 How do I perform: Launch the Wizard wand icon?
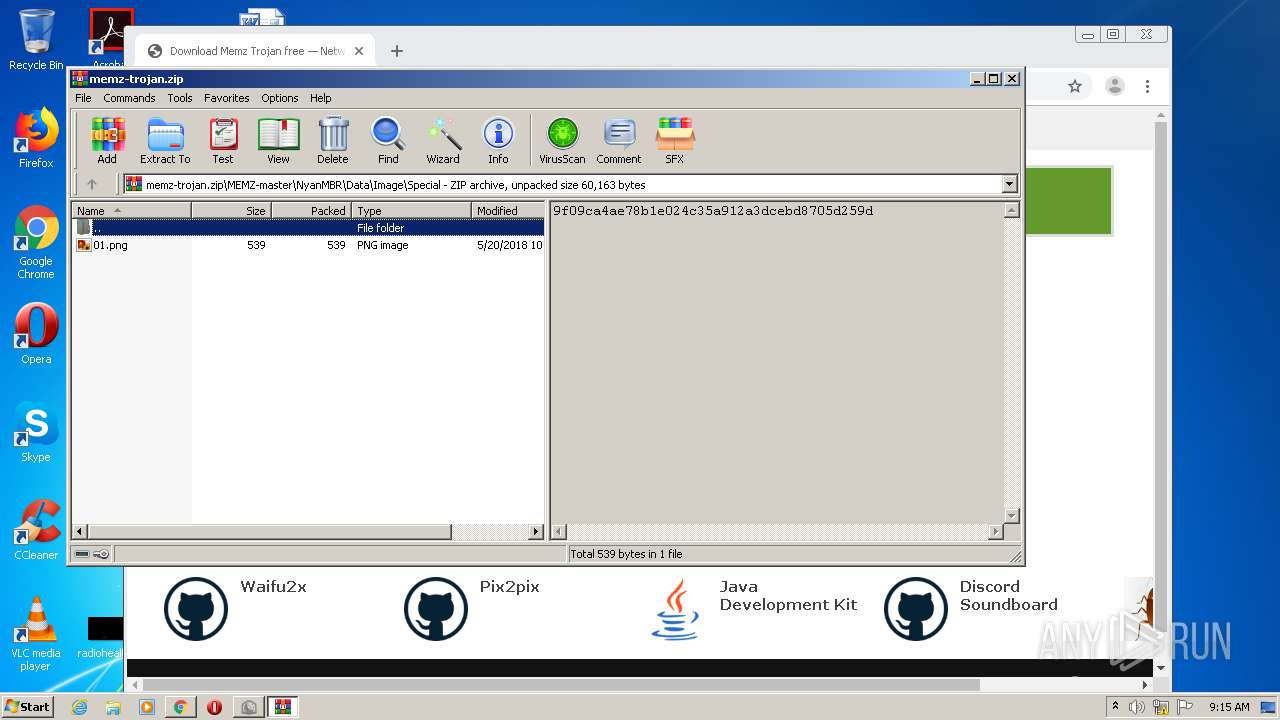point(443,140)
